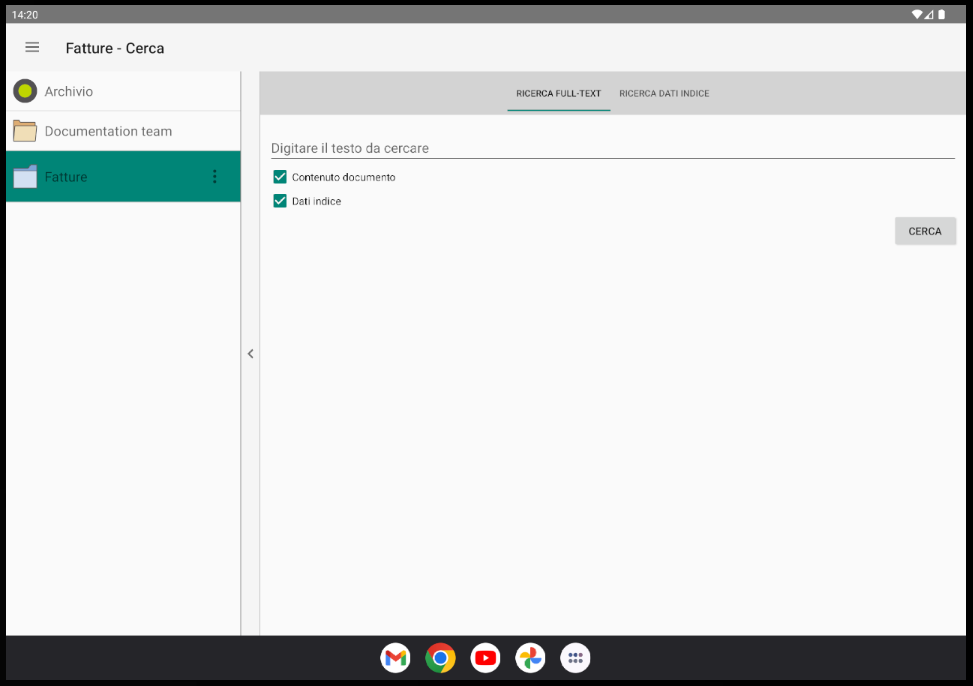973x686 pixels.
Task: Collapse the sidebar with the chevron arrow
Action: 250,354
